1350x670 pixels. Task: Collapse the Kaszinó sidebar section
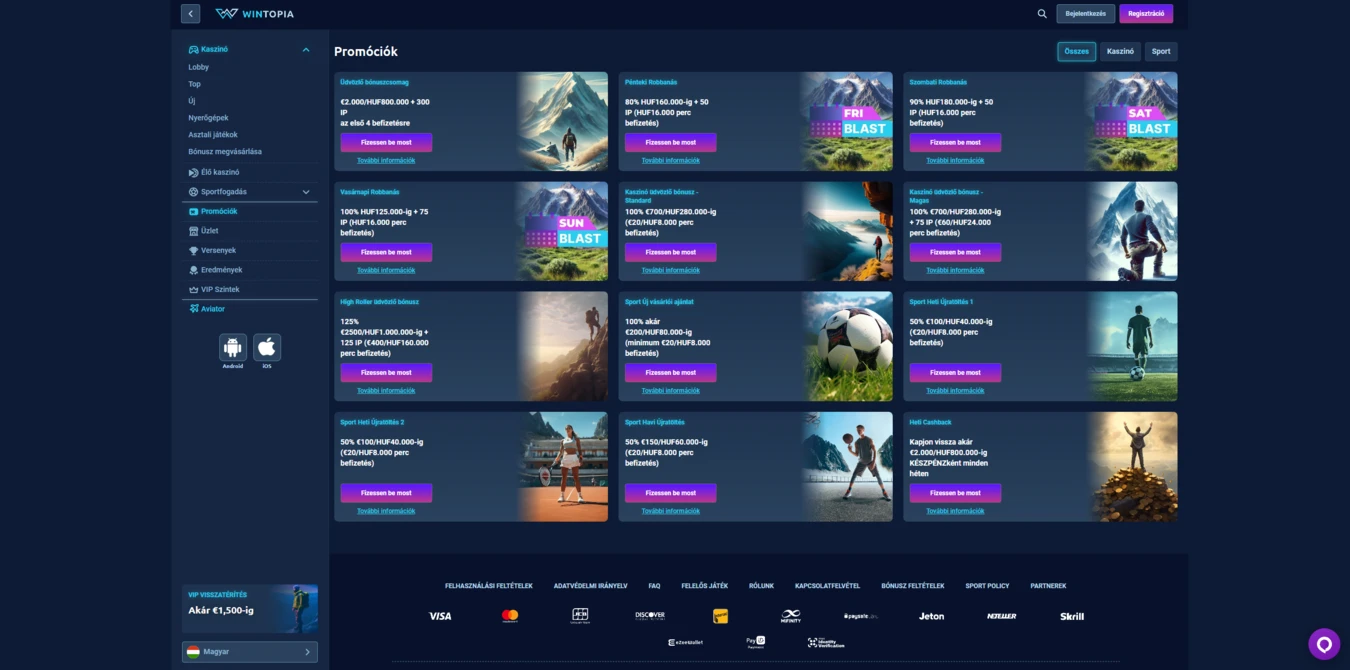click(306, 50)
